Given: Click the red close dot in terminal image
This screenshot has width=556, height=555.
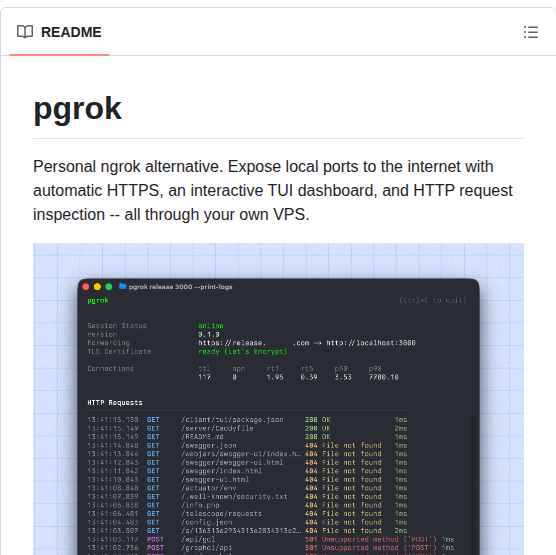Looking at the screenshot, I should pyautogui.click(x=86, y=287).
